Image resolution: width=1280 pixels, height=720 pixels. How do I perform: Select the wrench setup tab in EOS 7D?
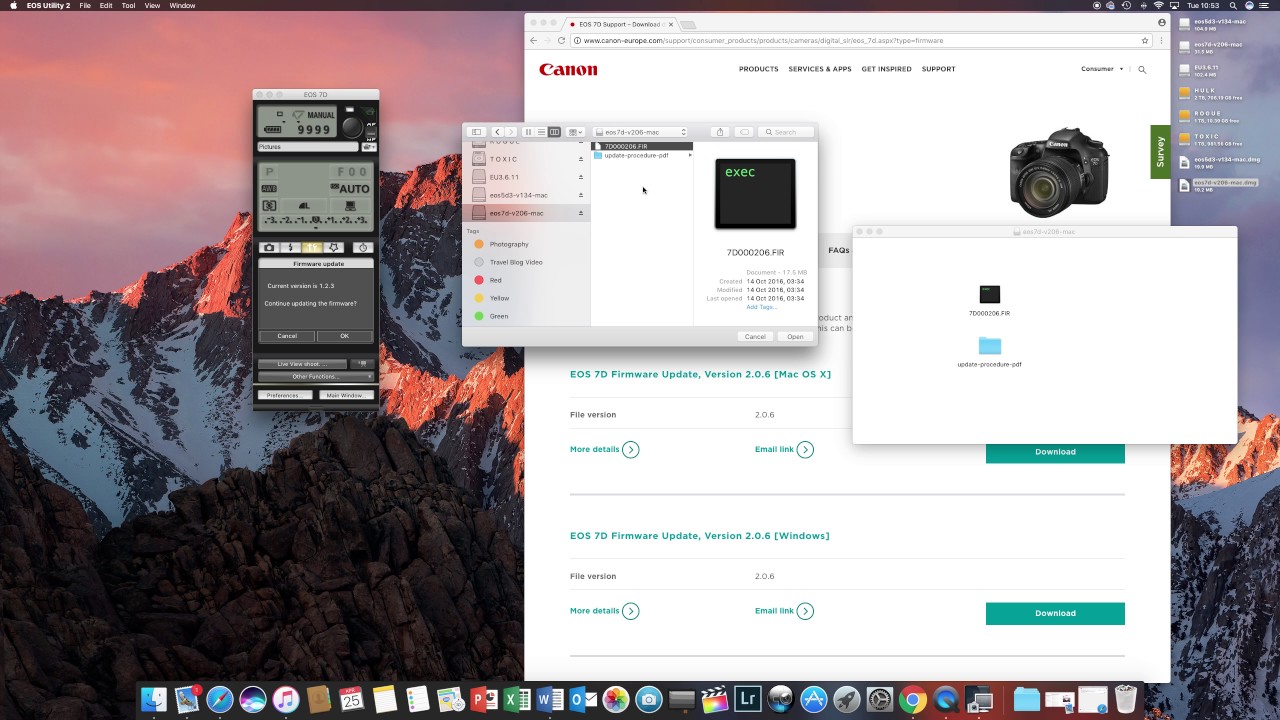pyautogui.click(x=312, y=247)
